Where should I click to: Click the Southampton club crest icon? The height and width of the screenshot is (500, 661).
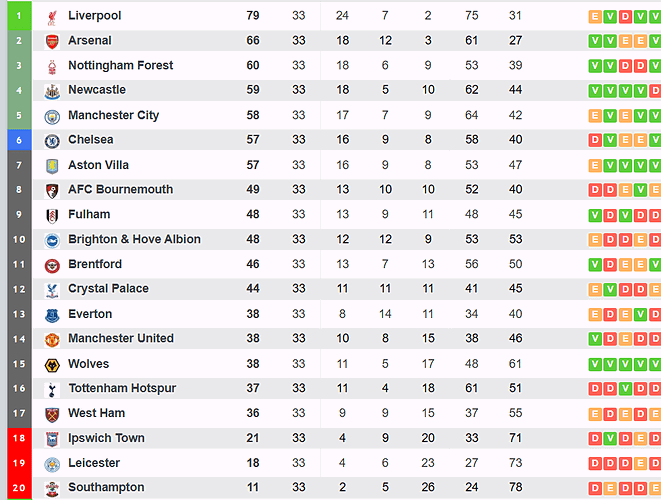[x=52, y=489]
